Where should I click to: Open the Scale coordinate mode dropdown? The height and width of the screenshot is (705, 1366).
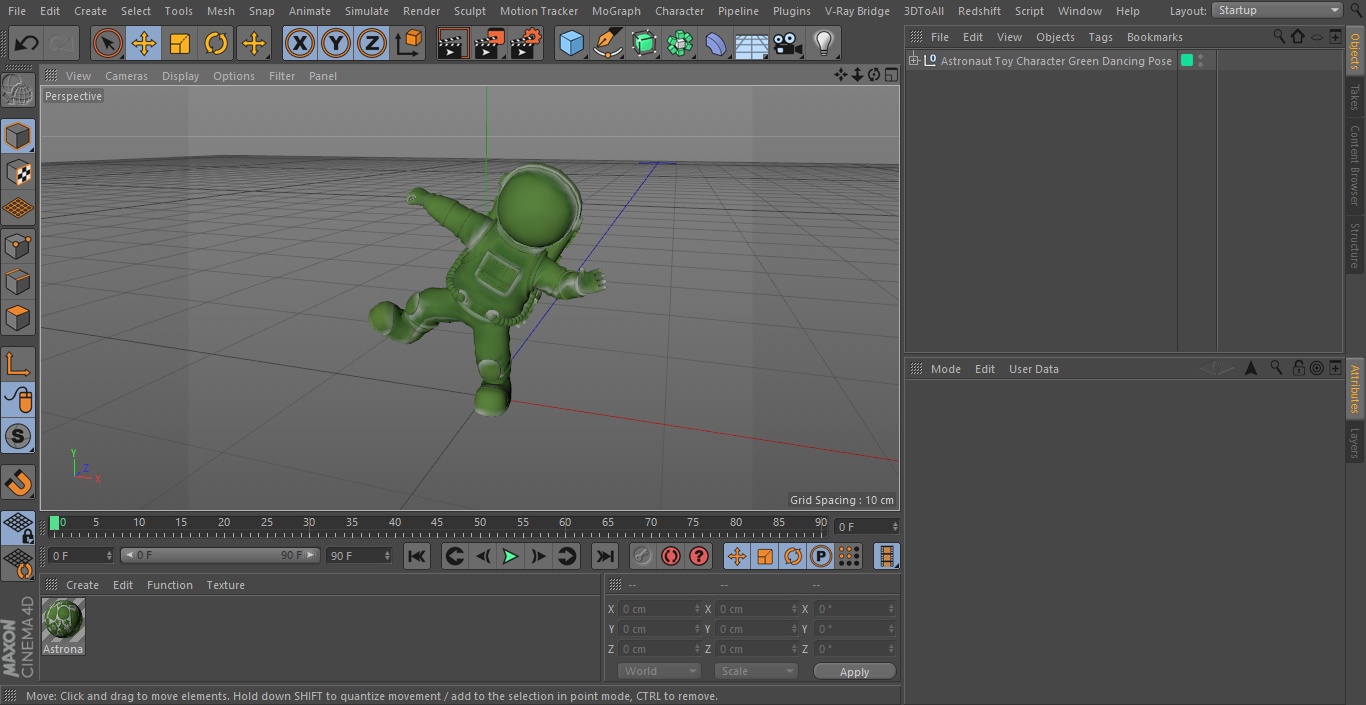coord(756,672)
